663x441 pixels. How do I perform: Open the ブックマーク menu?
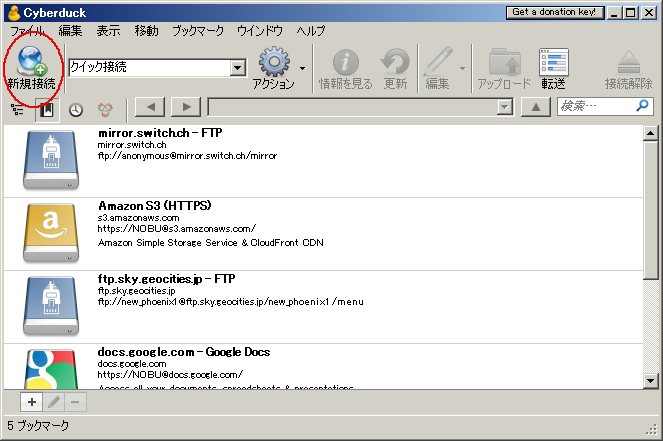click(198, 31)
